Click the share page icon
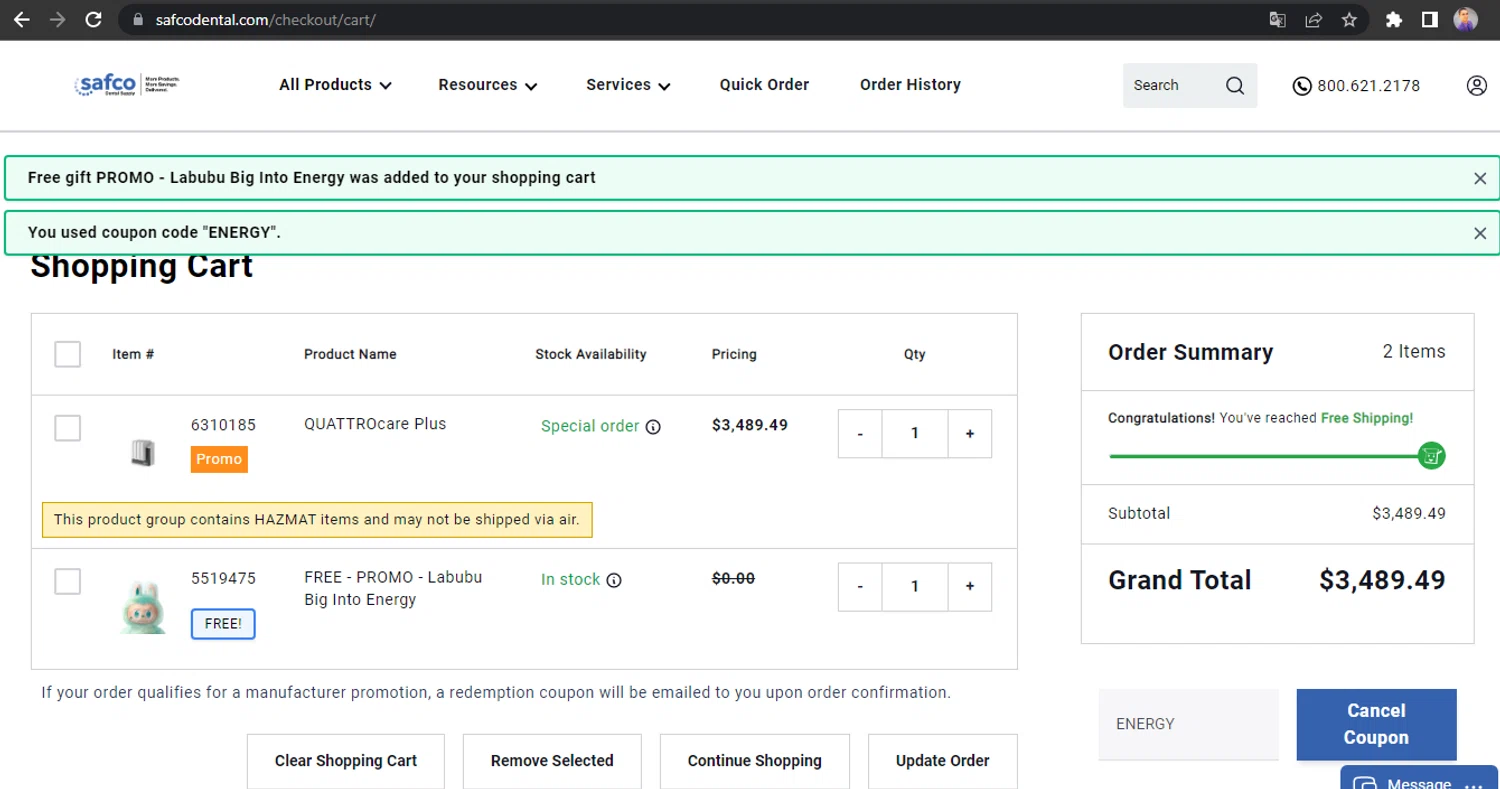Viewport: 1500px width, 789px height. pyautogui.click(x=1313, y=19)
